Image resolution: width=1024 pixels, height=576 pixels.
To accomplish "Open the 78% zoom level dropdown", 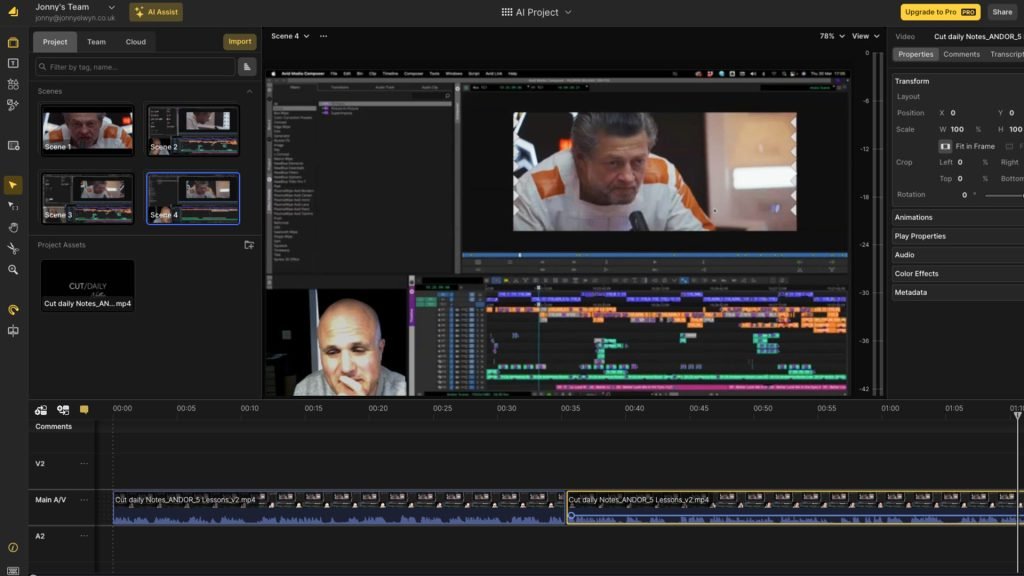I will [830, 35].
